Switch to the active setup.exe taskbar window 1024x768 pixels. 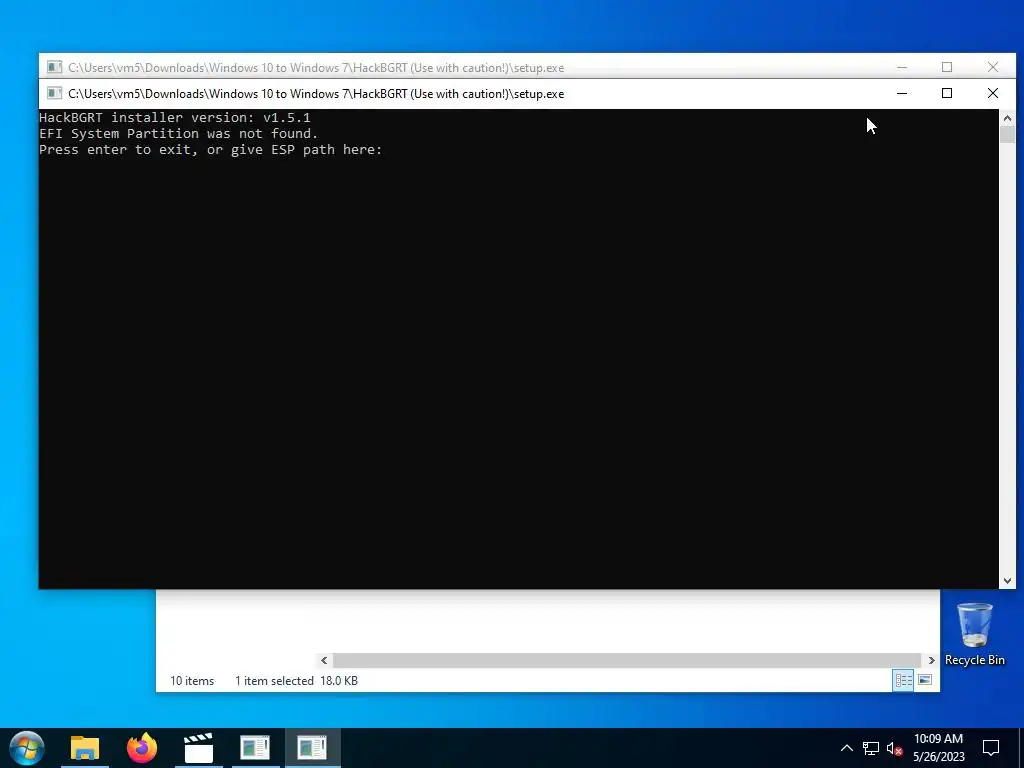point(312,748)
